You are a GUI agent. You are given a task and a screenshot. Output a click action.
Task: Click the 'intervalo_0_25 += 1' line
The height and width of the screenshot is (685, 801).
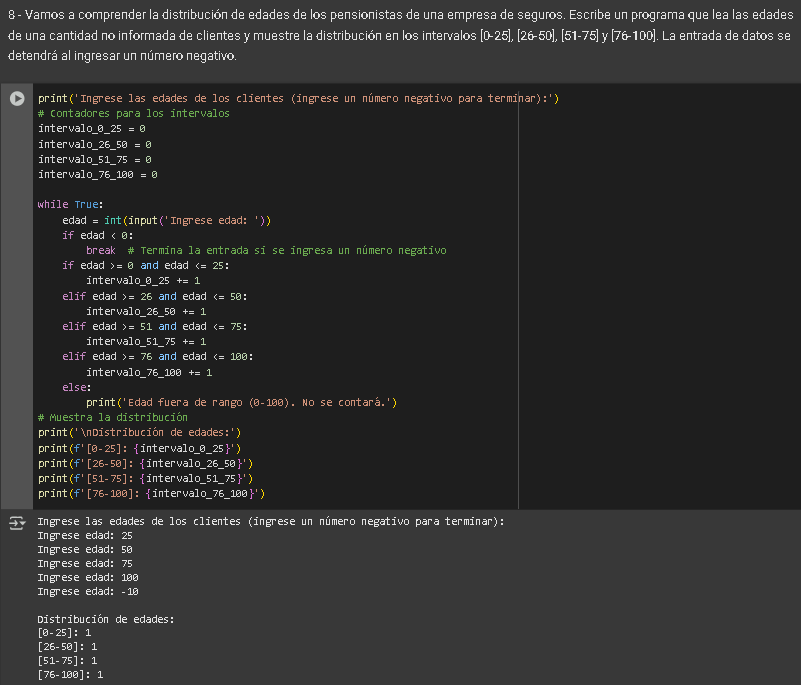tap(143, 280)
